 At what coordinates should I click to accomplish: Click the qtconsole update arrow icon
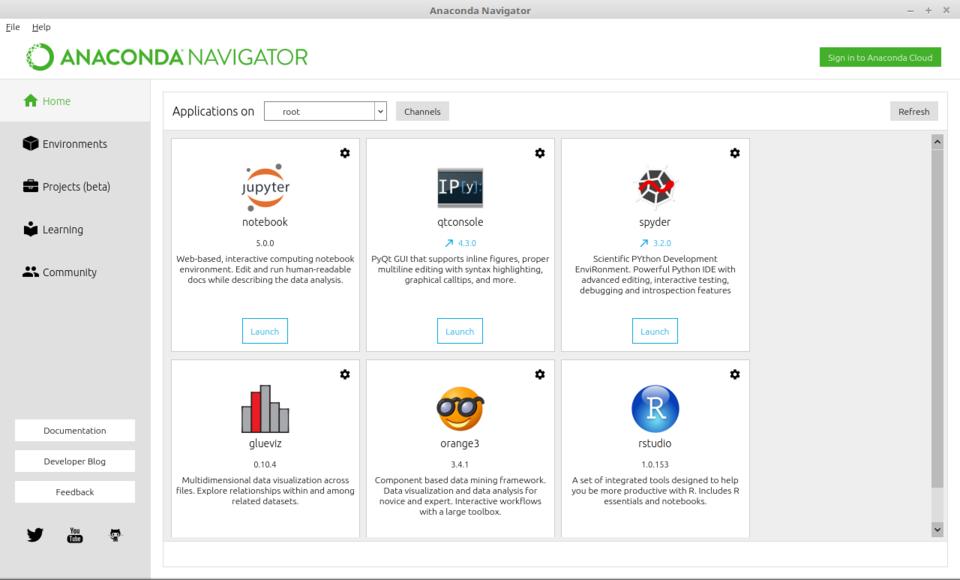449,243
